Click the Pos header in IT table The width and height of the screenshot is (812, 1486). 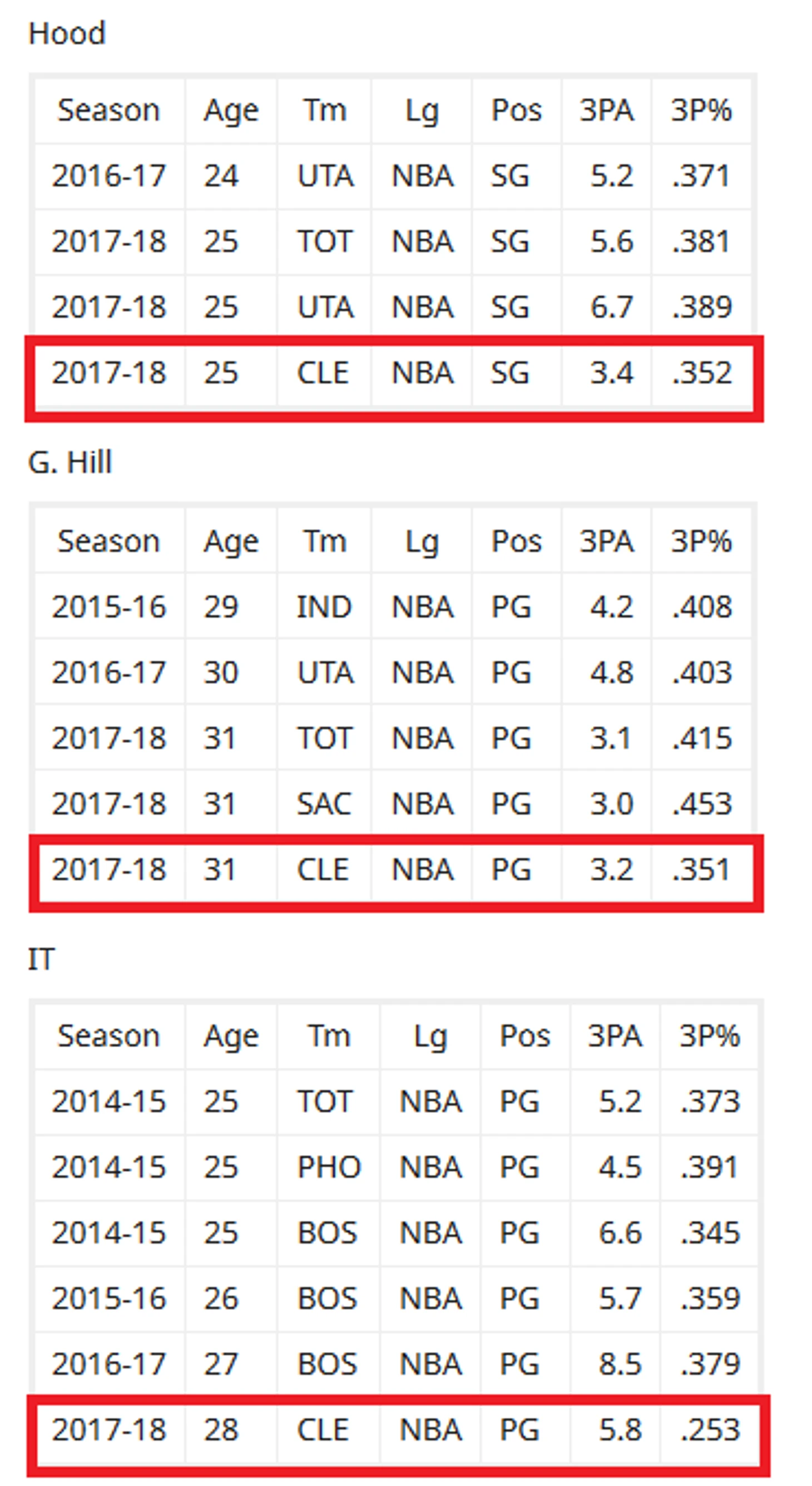point(525,1036)
